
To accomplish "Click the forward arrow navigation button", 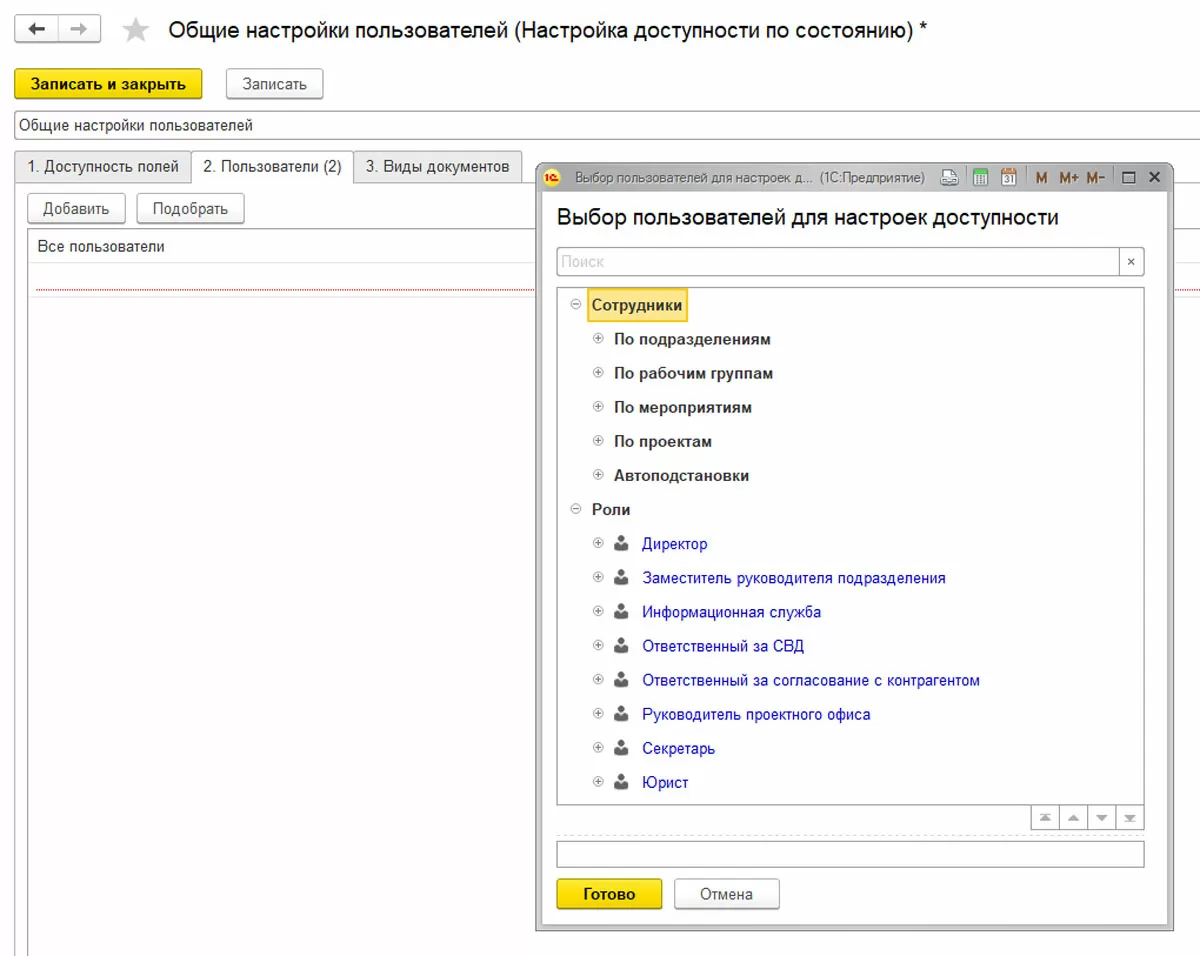I will pos(79,29).
